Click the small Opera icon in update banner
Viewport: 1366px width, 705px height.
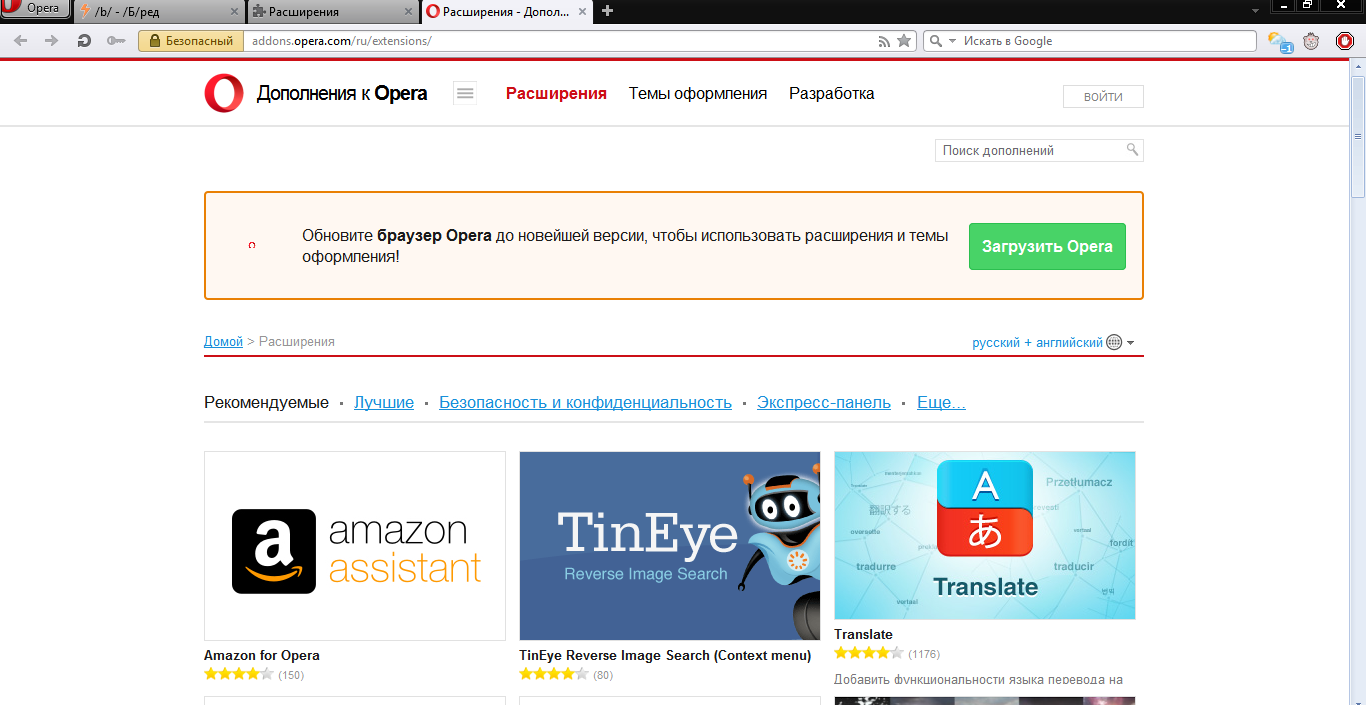tap(252, 245)
